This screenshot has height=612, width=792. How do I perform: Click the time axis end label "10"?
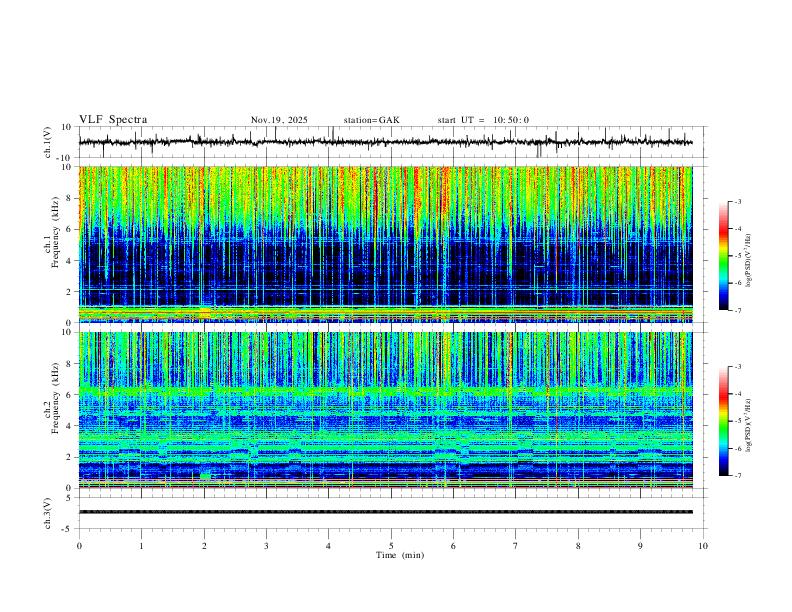click(703, 546)
